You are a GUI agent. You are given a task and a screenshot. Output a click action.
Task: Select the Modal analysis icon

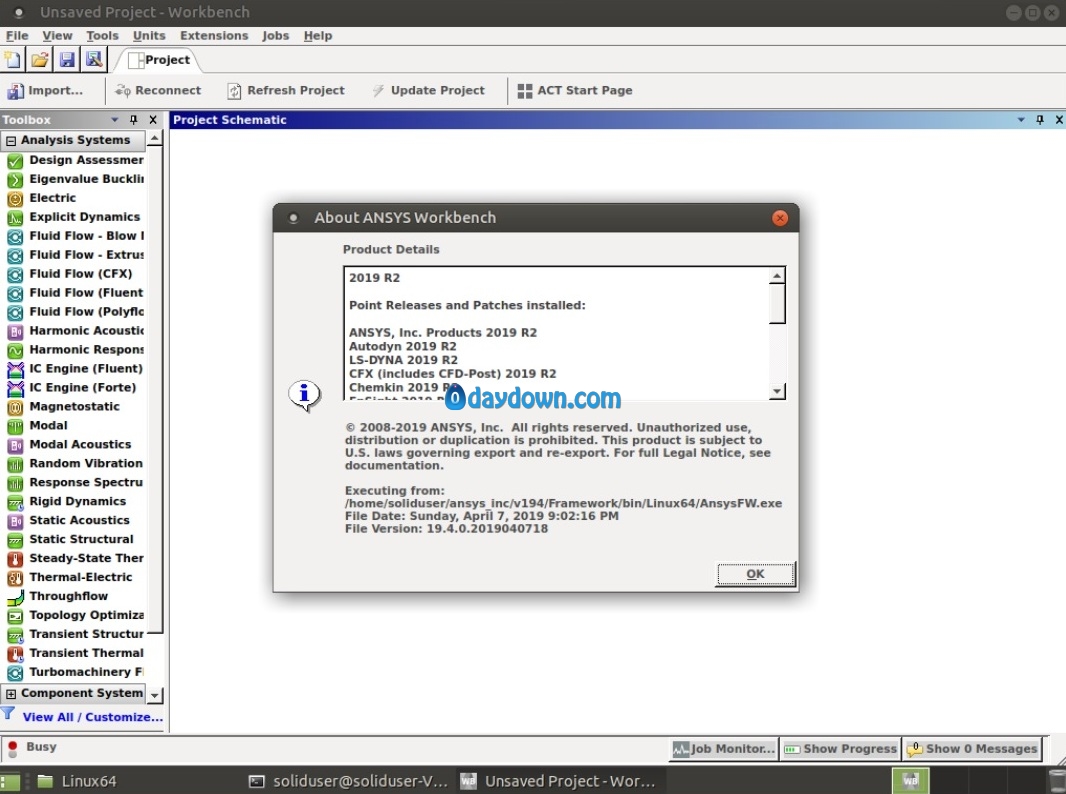[15, 426]
